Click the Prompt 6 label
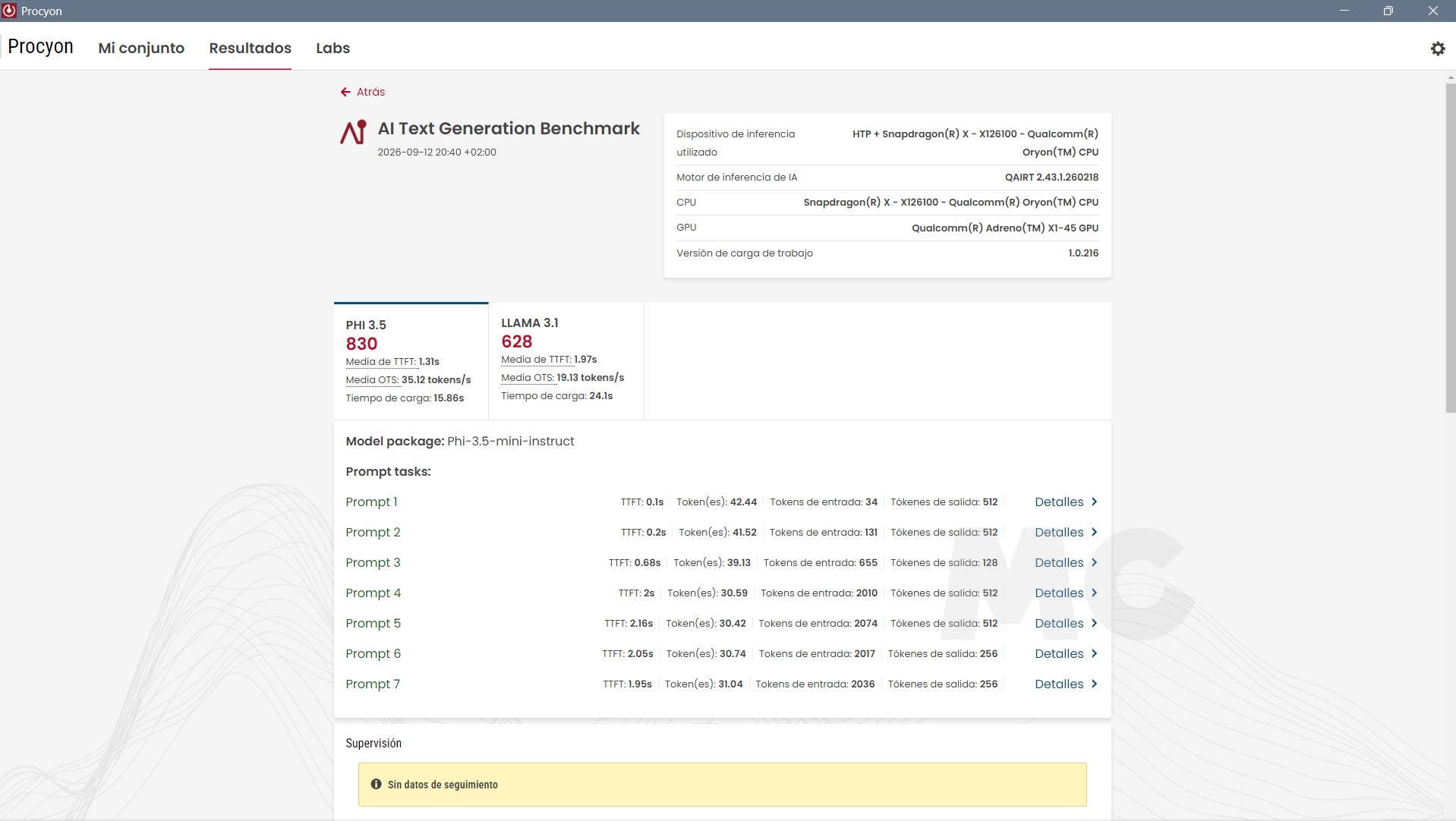 click(x=373, y=653)
